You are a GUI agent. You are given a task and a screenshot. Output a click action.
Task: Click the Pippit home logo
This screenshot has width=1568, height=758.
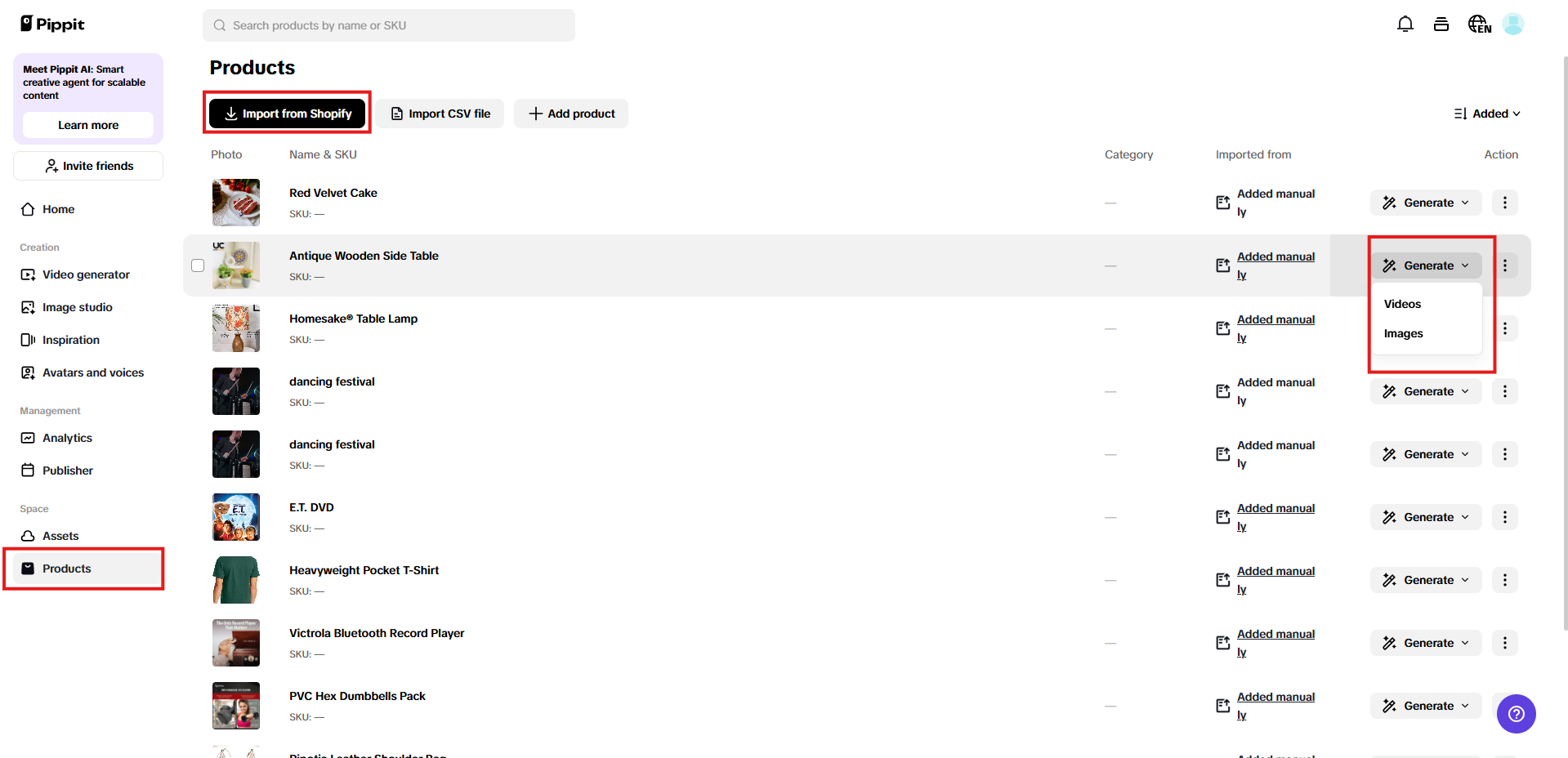51,24
